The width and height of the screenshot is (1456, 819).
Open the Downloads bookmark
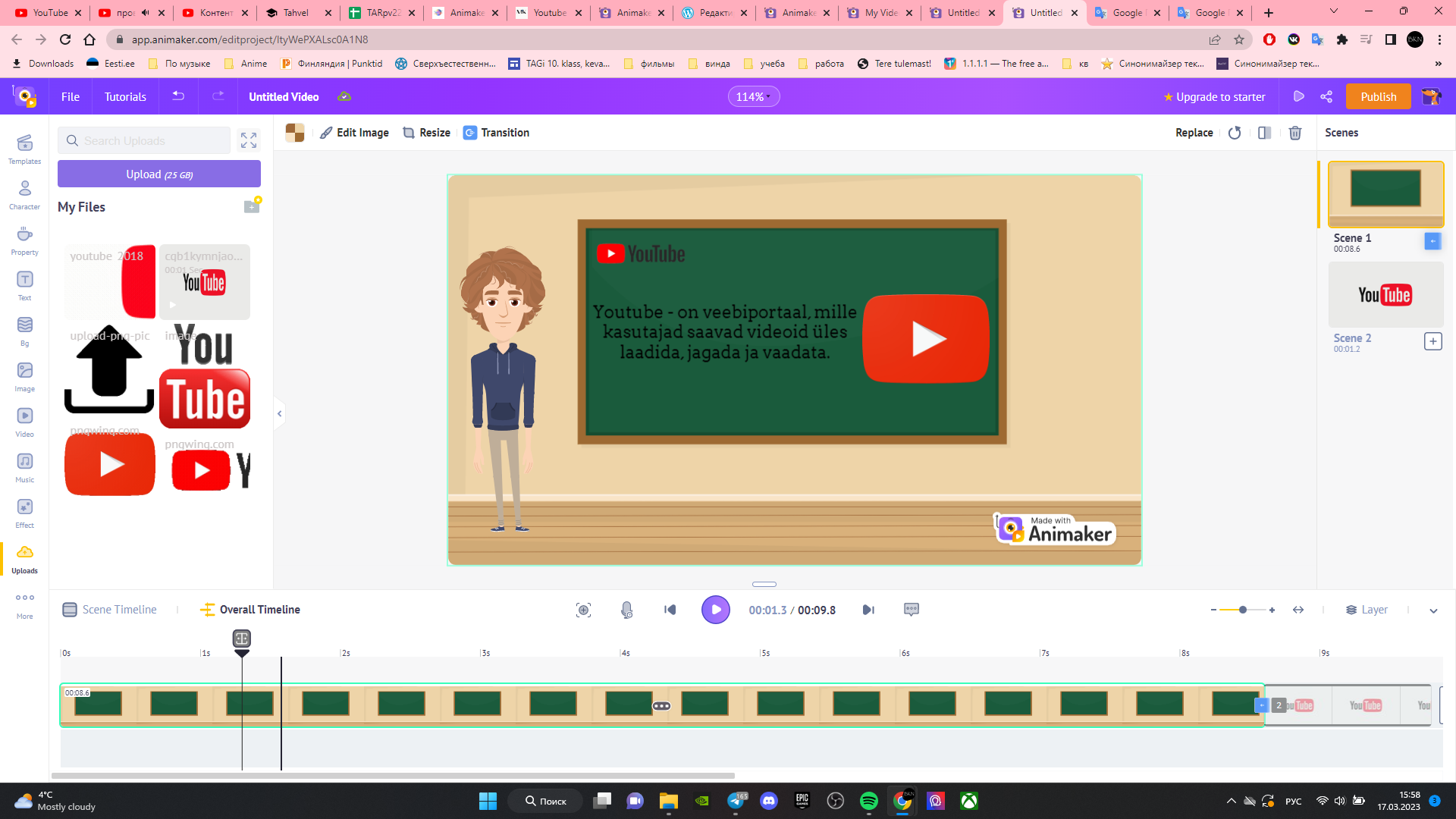click(x=43, y=64)
